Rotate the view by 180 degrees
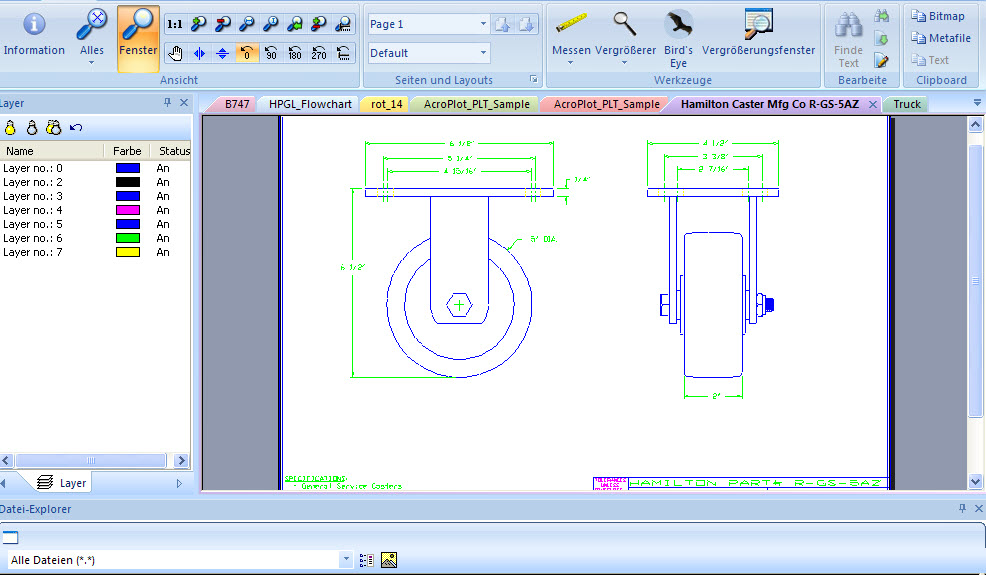The width and height of the screenshot is (986, 575). [x=295, y=53]
